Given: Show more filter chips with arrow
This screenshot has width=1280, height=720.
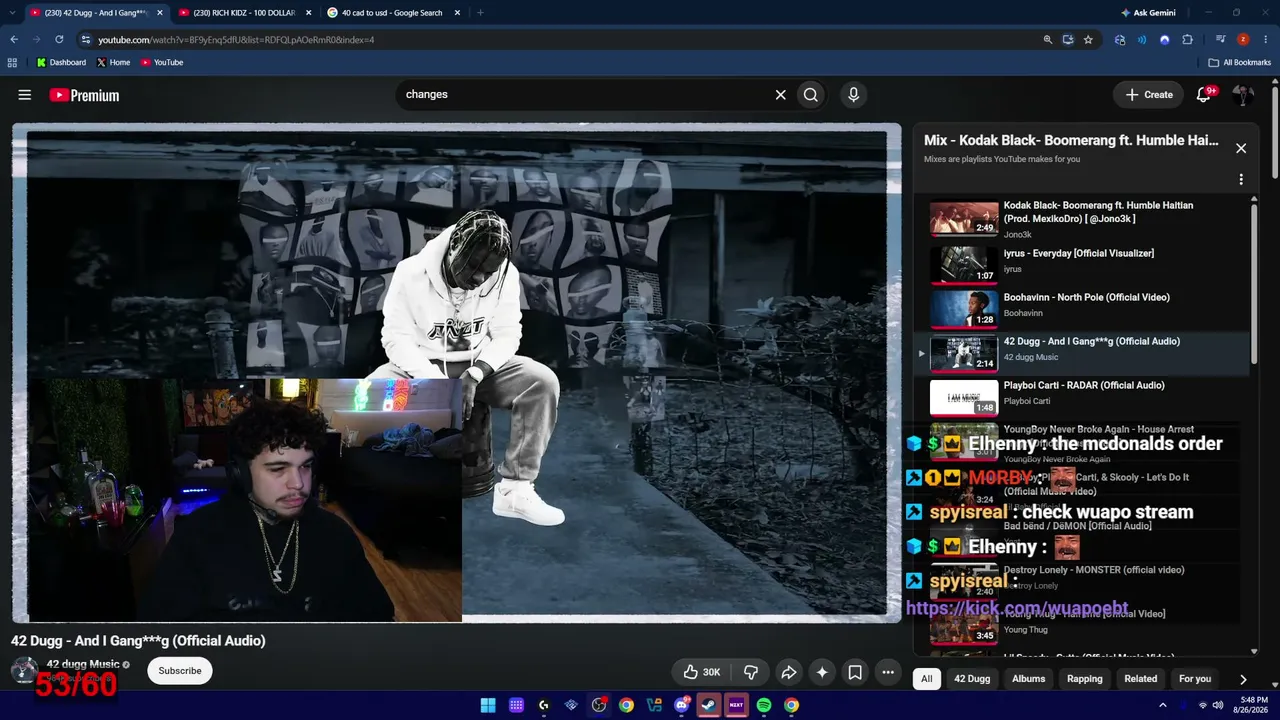Looking at the screenshot, I should click(x=1243, y=679).
